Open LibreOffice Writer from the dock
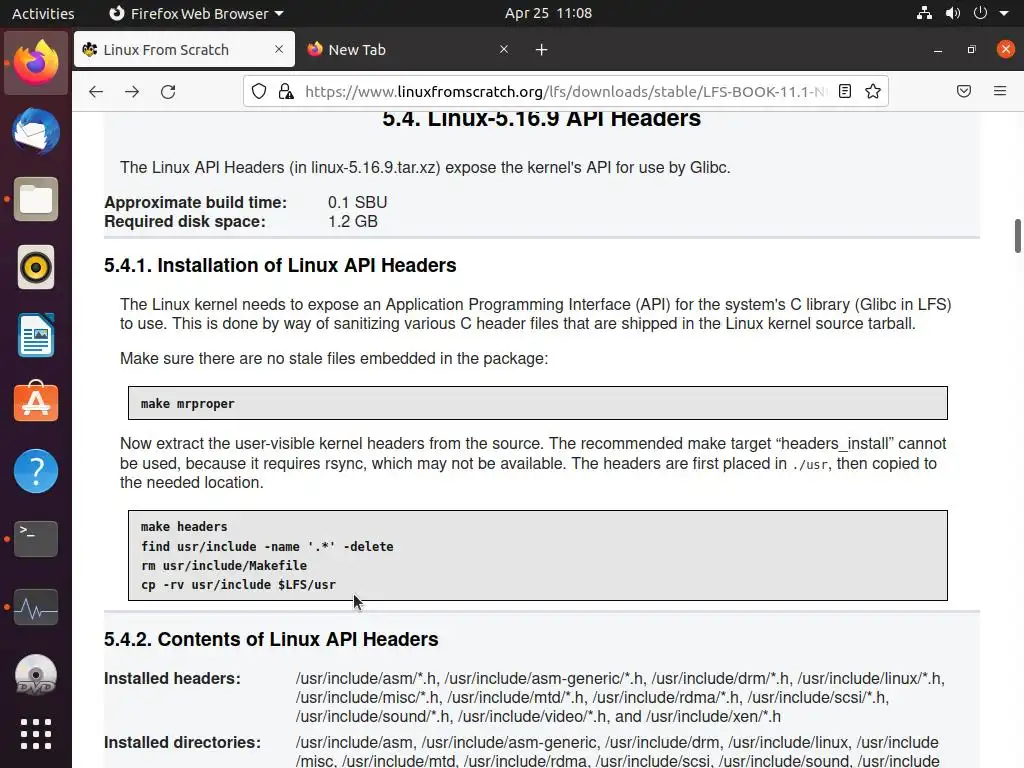The width and height of the screenshot is (1024, 768). pos(36,335)
